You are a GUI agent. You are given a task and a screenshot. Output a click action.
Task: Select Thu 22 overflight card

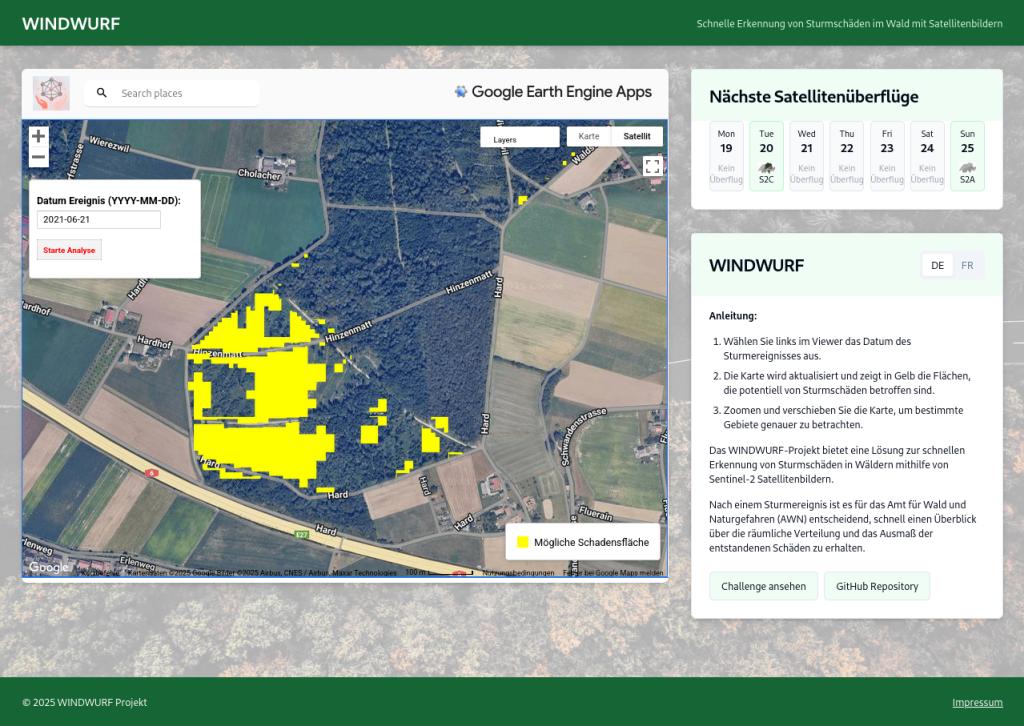(x=846, y=156)
